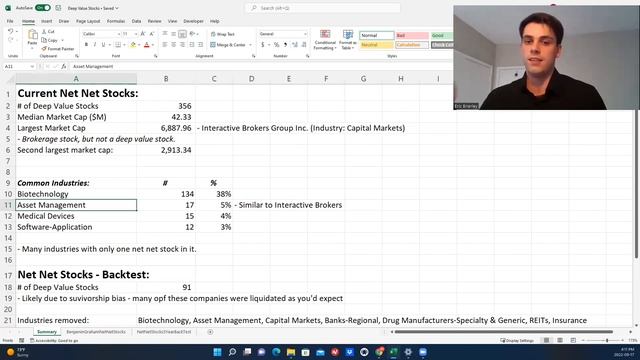Click Align Right icon
640x360 pixels.
coord(182,44)
